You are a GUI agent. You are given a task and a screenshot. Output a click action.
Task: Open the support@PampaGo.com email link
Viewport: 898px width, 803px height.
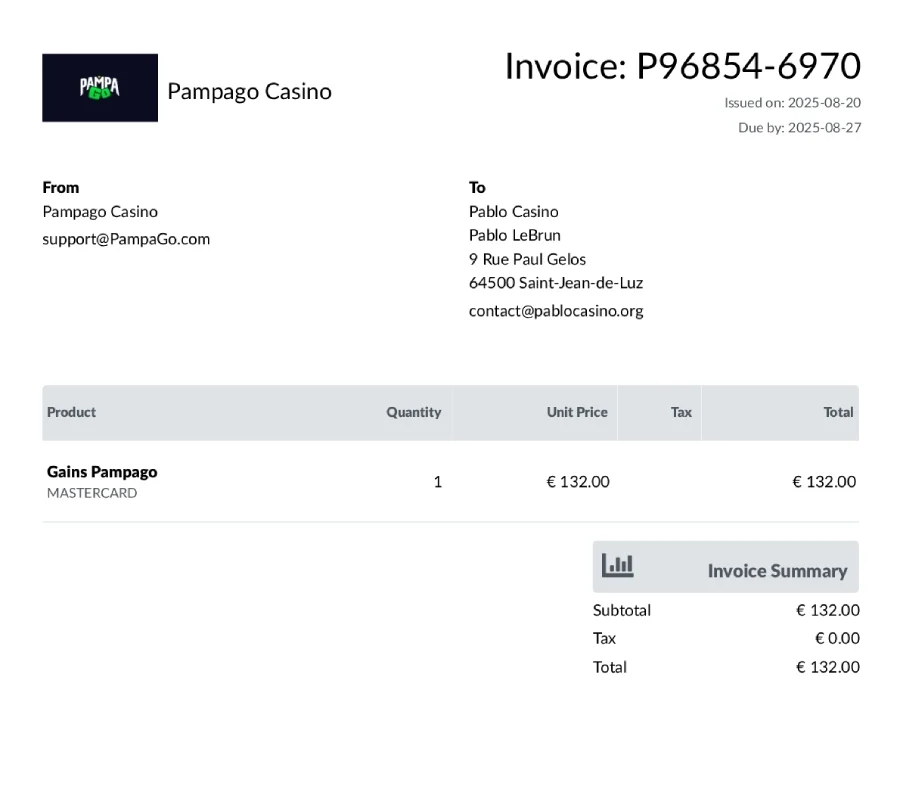[x=126, y=239]
